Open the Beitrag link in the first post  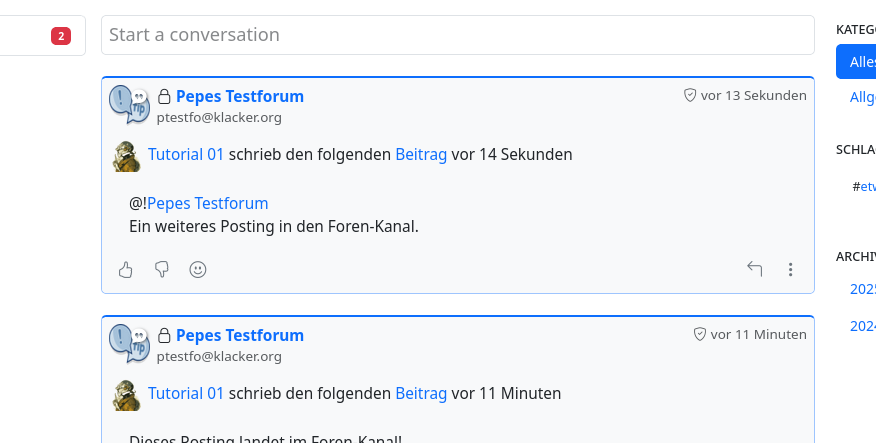click(421, 155)
